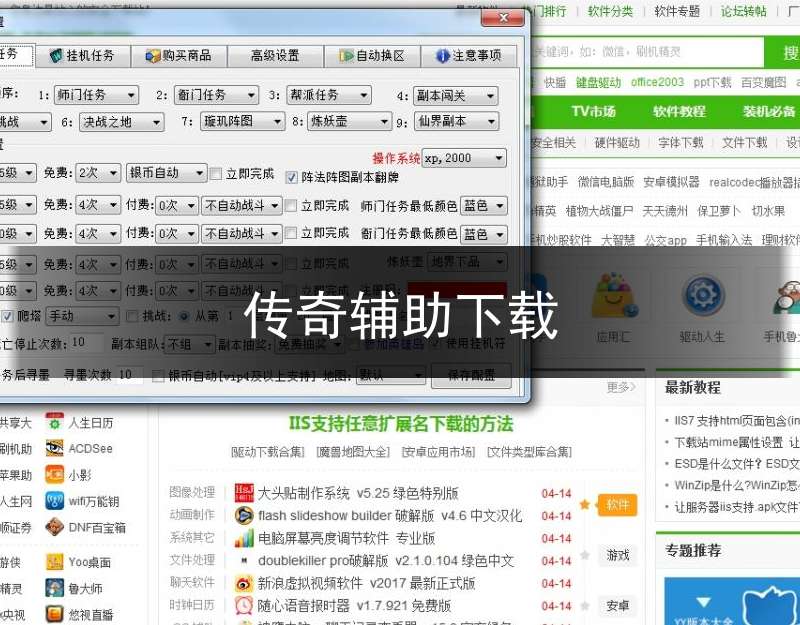
Task: Open the 高级设置 tab
Action: click(276, 56)
